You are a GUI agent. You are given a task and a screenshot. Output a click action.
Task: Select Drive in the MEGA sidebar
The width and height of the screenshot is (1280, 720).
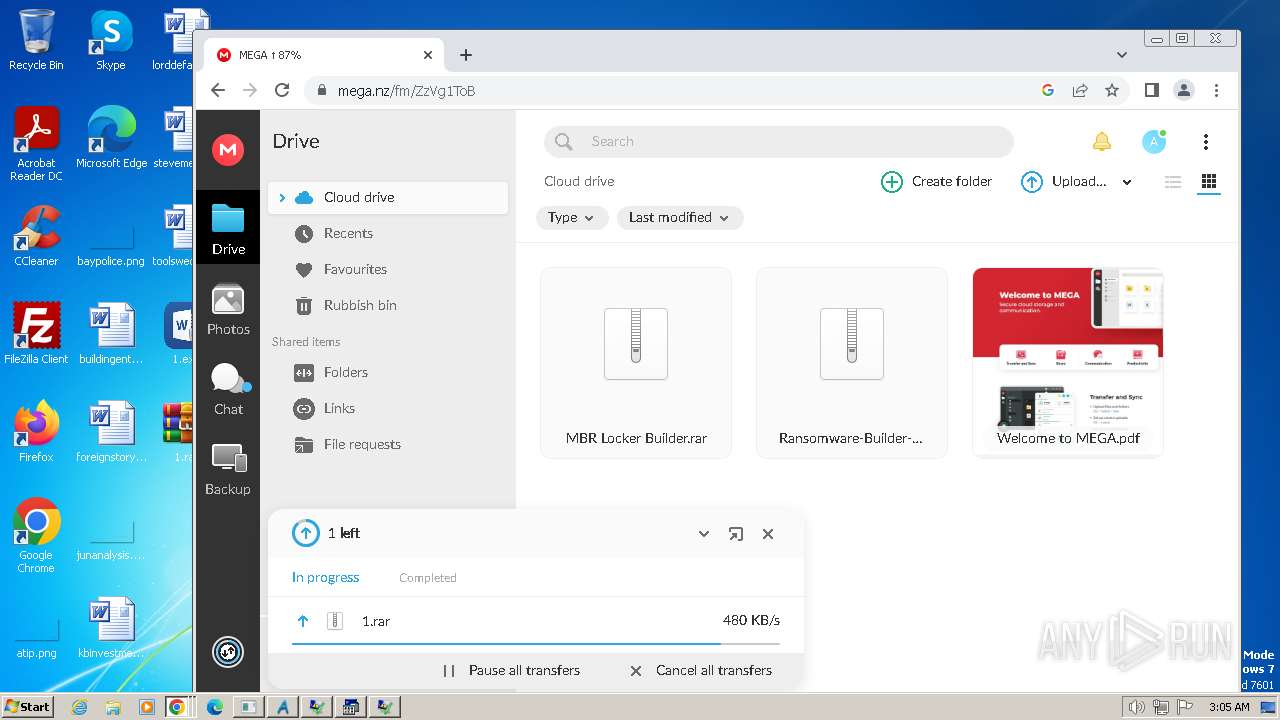point(228,230)
